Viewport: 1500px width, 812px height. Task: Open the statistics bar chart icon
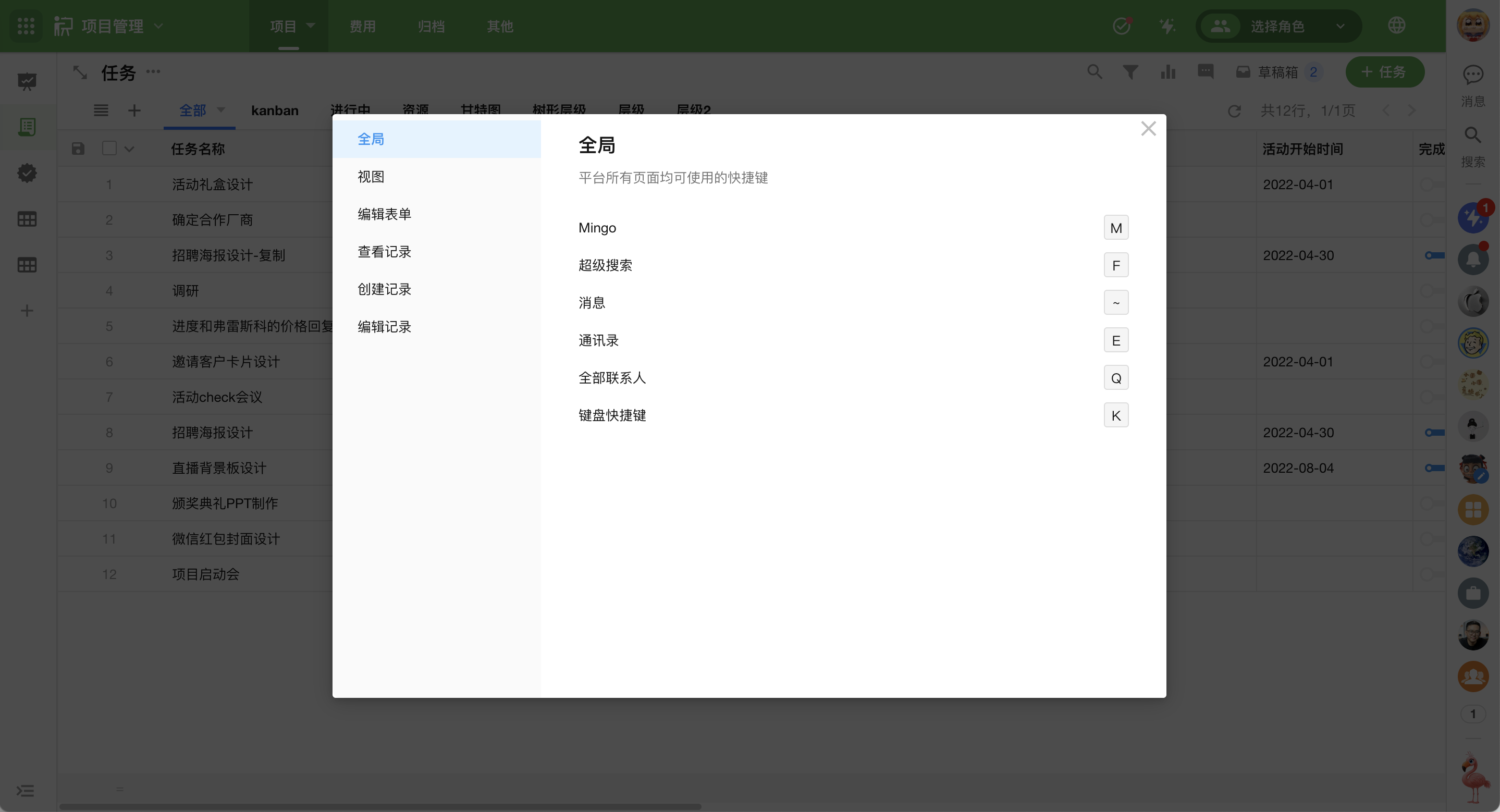(1167, 72)
